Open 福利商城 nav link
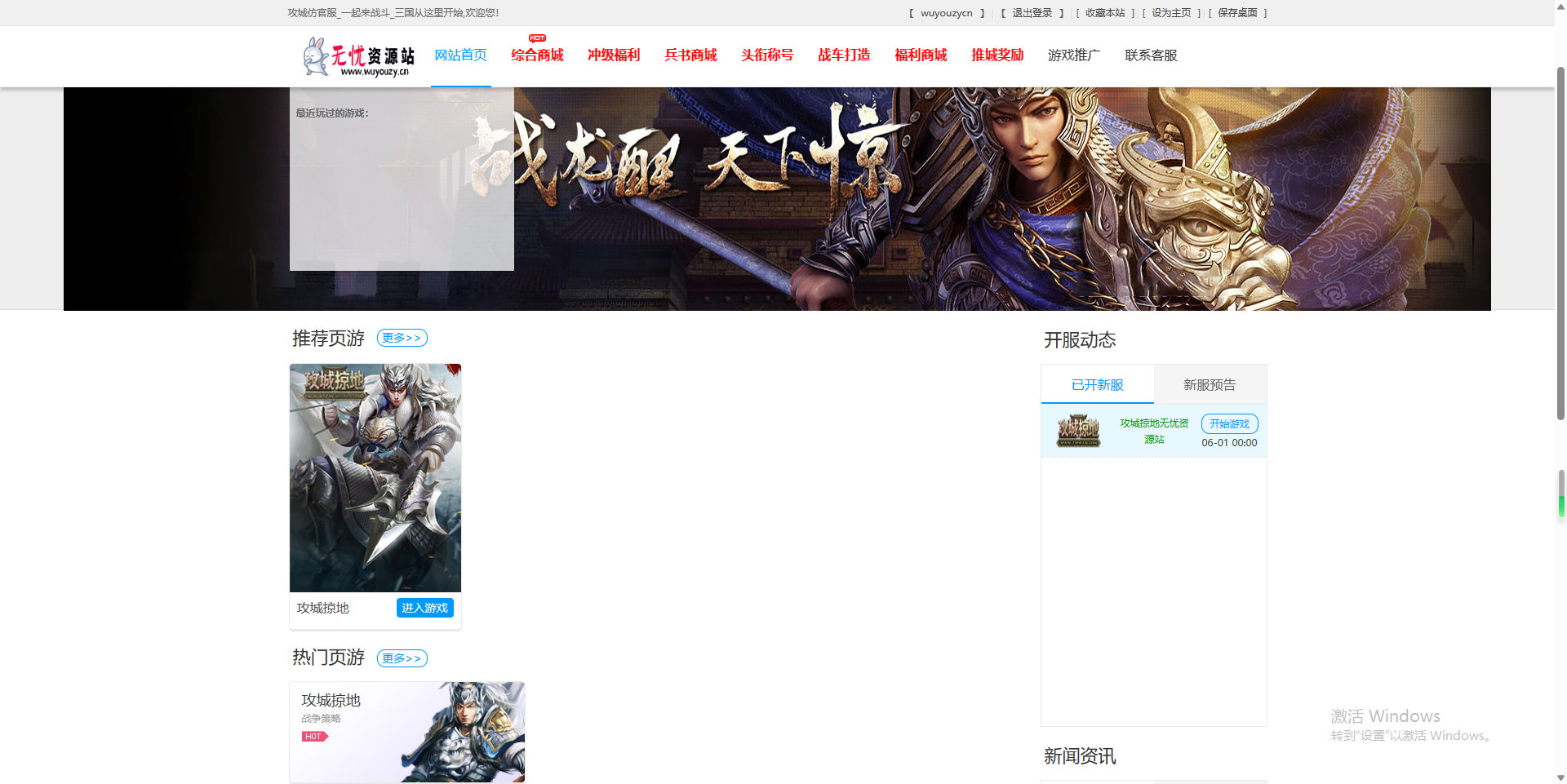 point(921,55)
